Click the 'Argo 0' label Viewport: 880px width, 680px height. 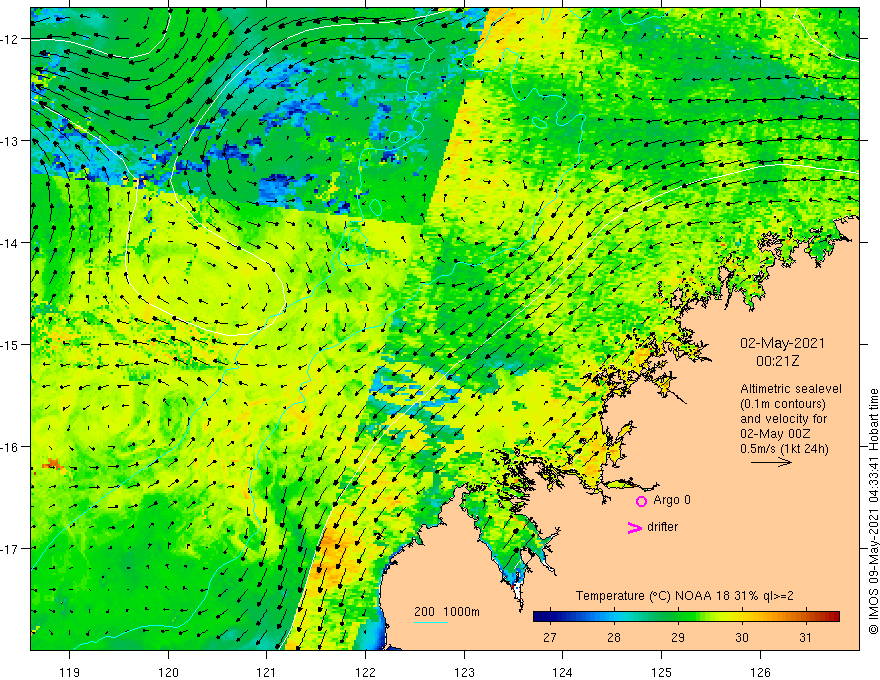point(672,500)
